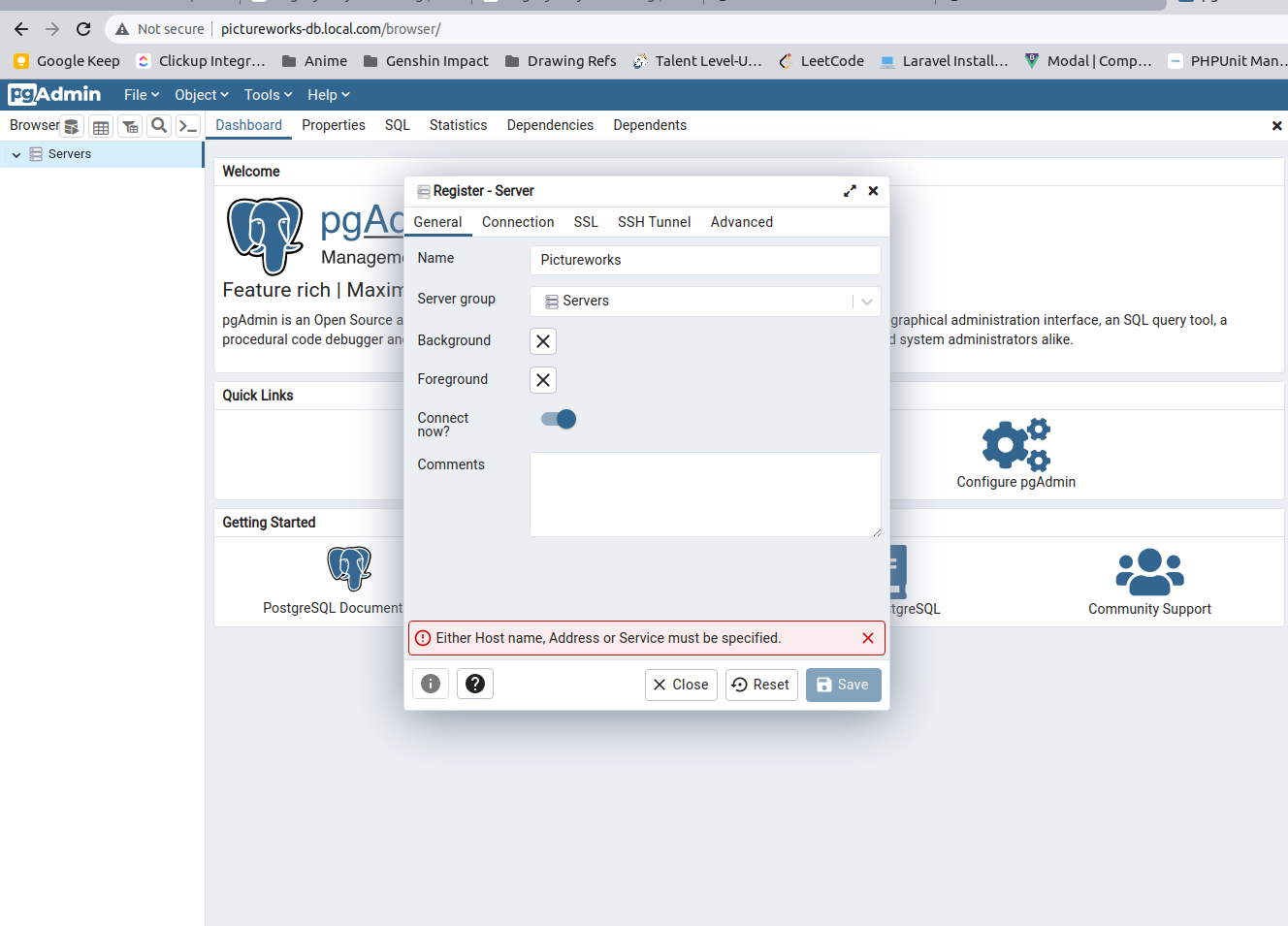1288x926 pixels.
Task: Select the Dashboard tab
Action: (x=249, y=125)
